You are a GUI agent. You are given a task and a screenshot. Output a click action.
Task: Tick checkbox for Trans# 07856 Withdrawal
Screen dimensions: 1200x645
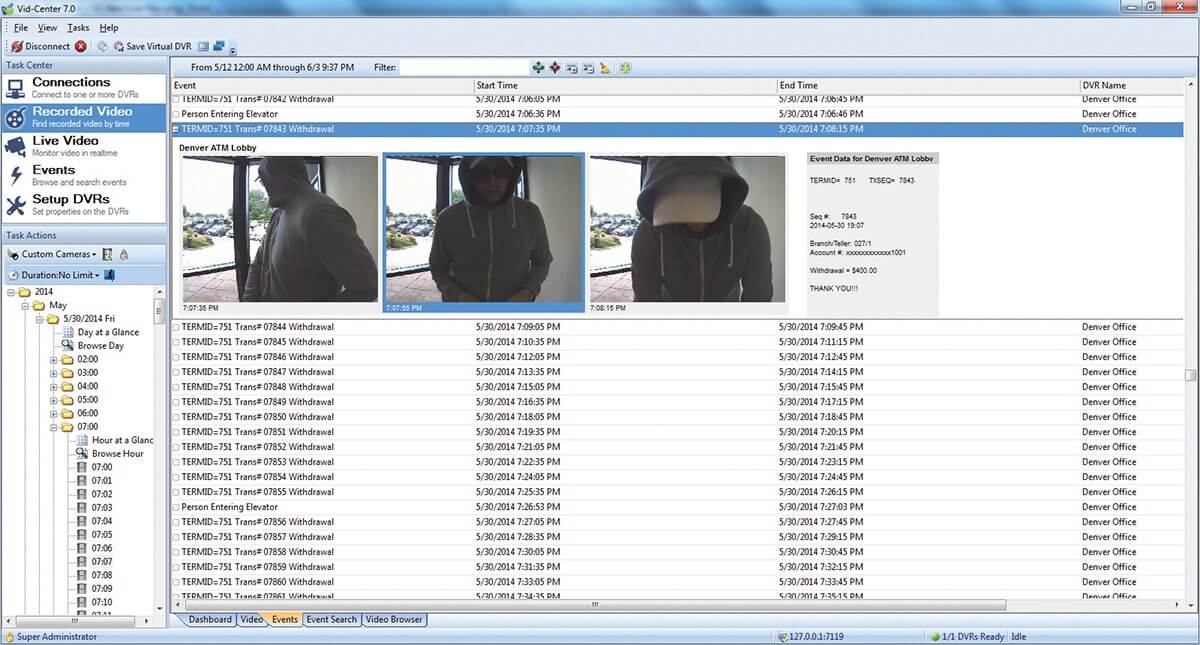click(x=177, y=522)
